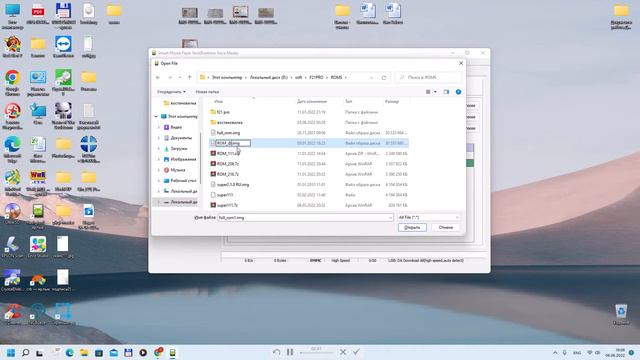Click the file name input field
Screen dimensions: 640x360
(x=305, y=218)
